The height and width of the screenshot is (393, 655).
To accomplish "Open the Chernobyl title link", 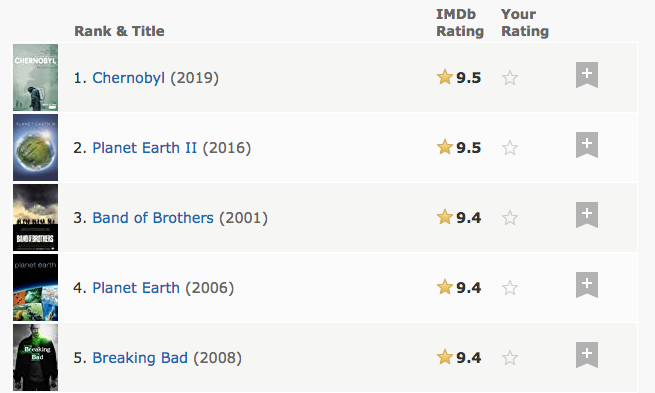I will click(x=129, y=78).
